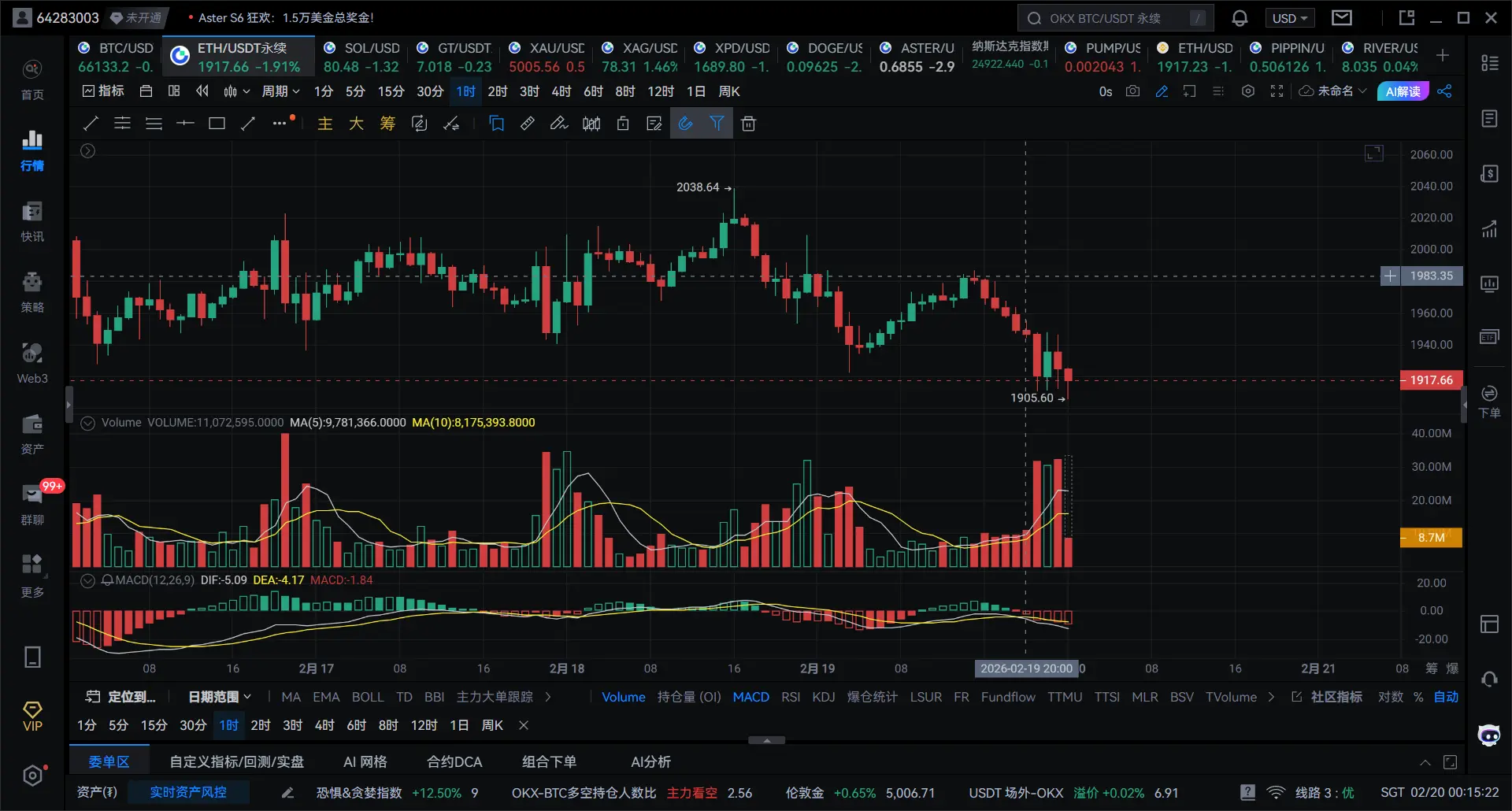The height and width of the screenshot is (811, 1512).
Task: Select the rectangle drawing tool
Action: click(217, 123)
